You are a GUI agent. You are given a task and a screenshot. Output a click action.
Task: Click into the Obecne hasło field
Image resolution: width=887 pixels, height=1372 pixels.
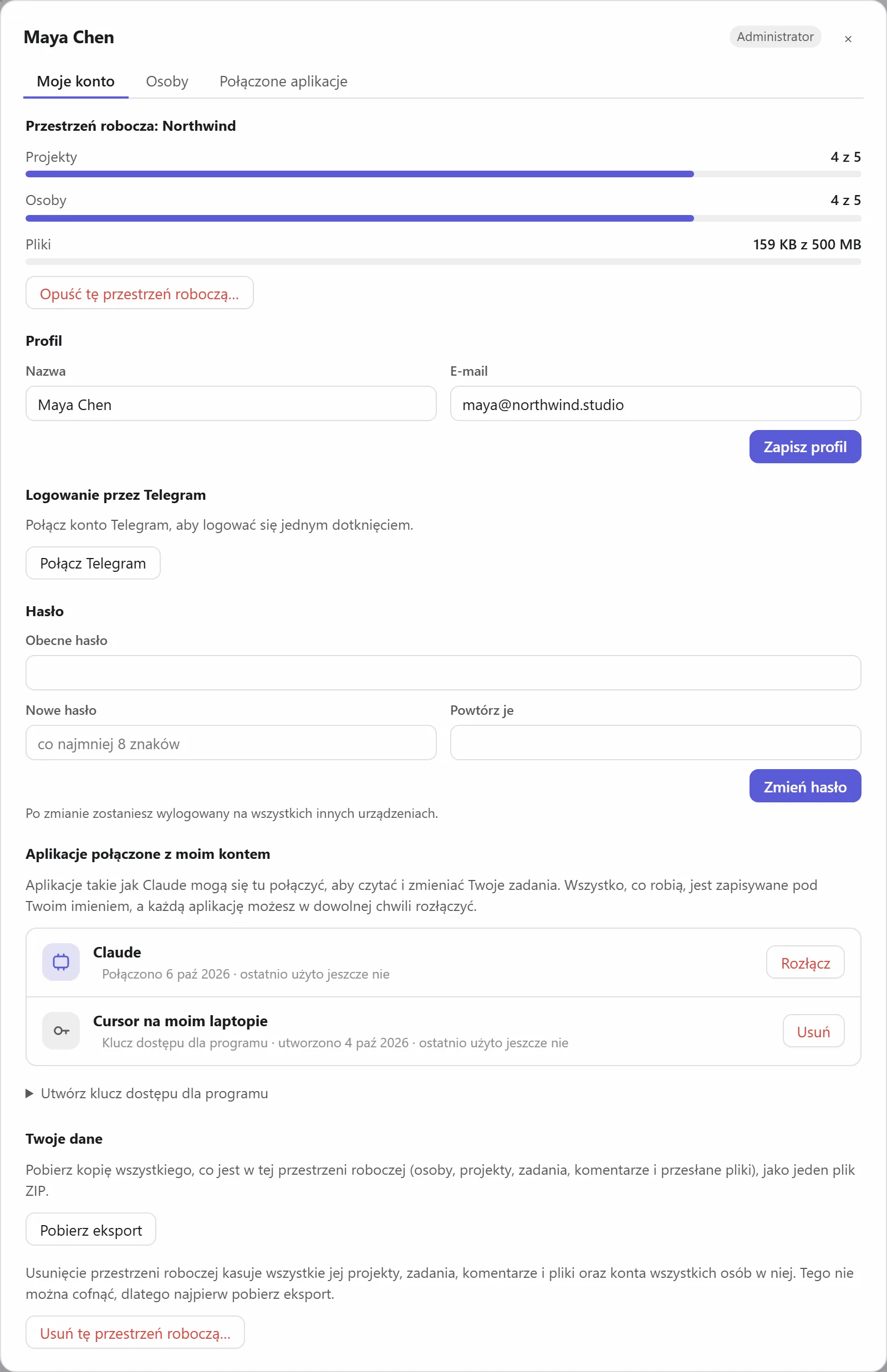(x=443, y=673)
